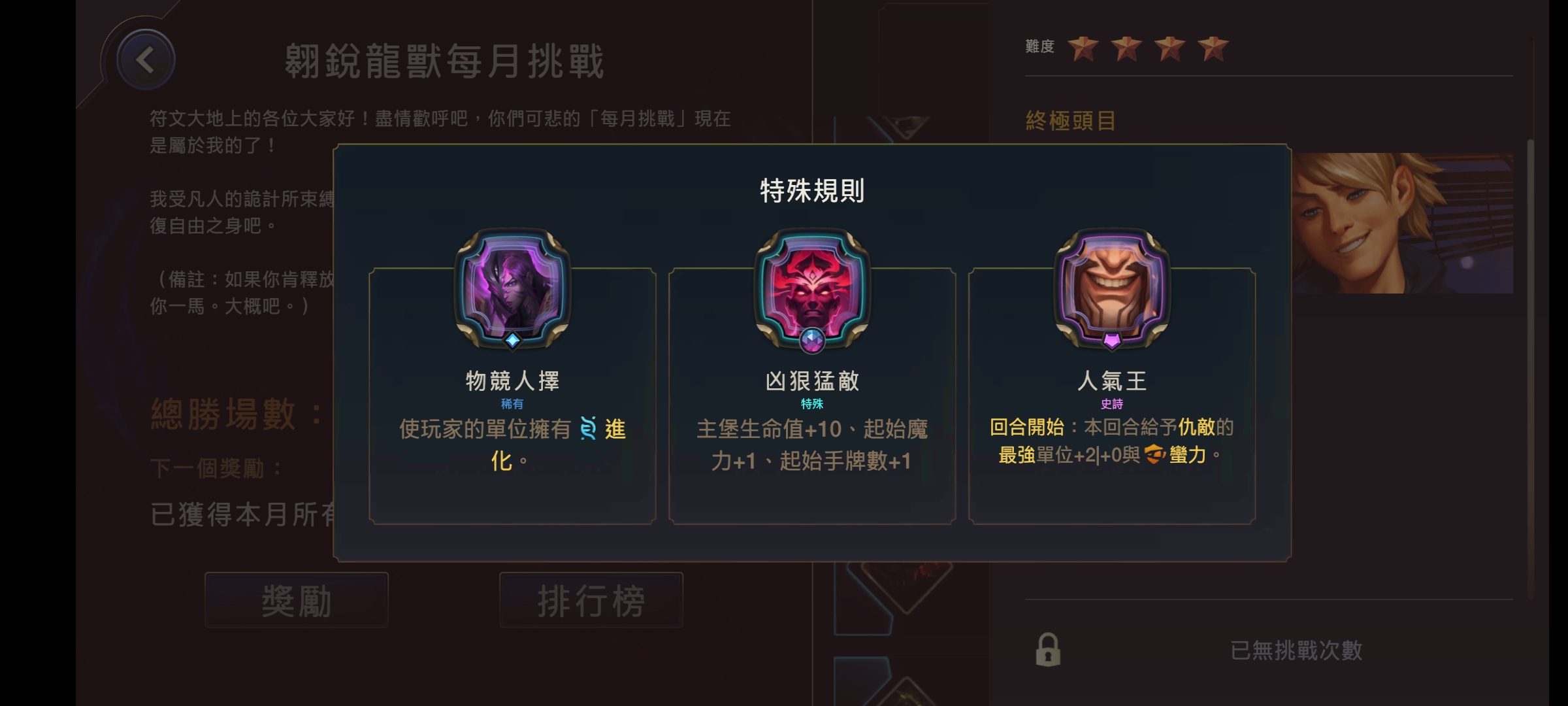
Task: Select the 凶狠猛敵 red demon portrait icon
Action: 812,285
